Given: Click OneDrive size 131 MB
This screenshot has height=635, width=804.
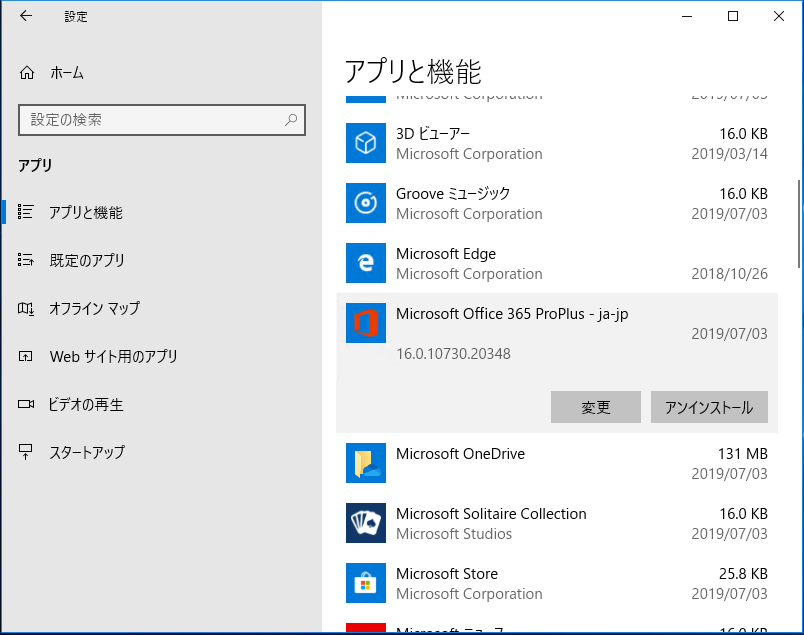Looking at the screenshot, I should point(742,454).
